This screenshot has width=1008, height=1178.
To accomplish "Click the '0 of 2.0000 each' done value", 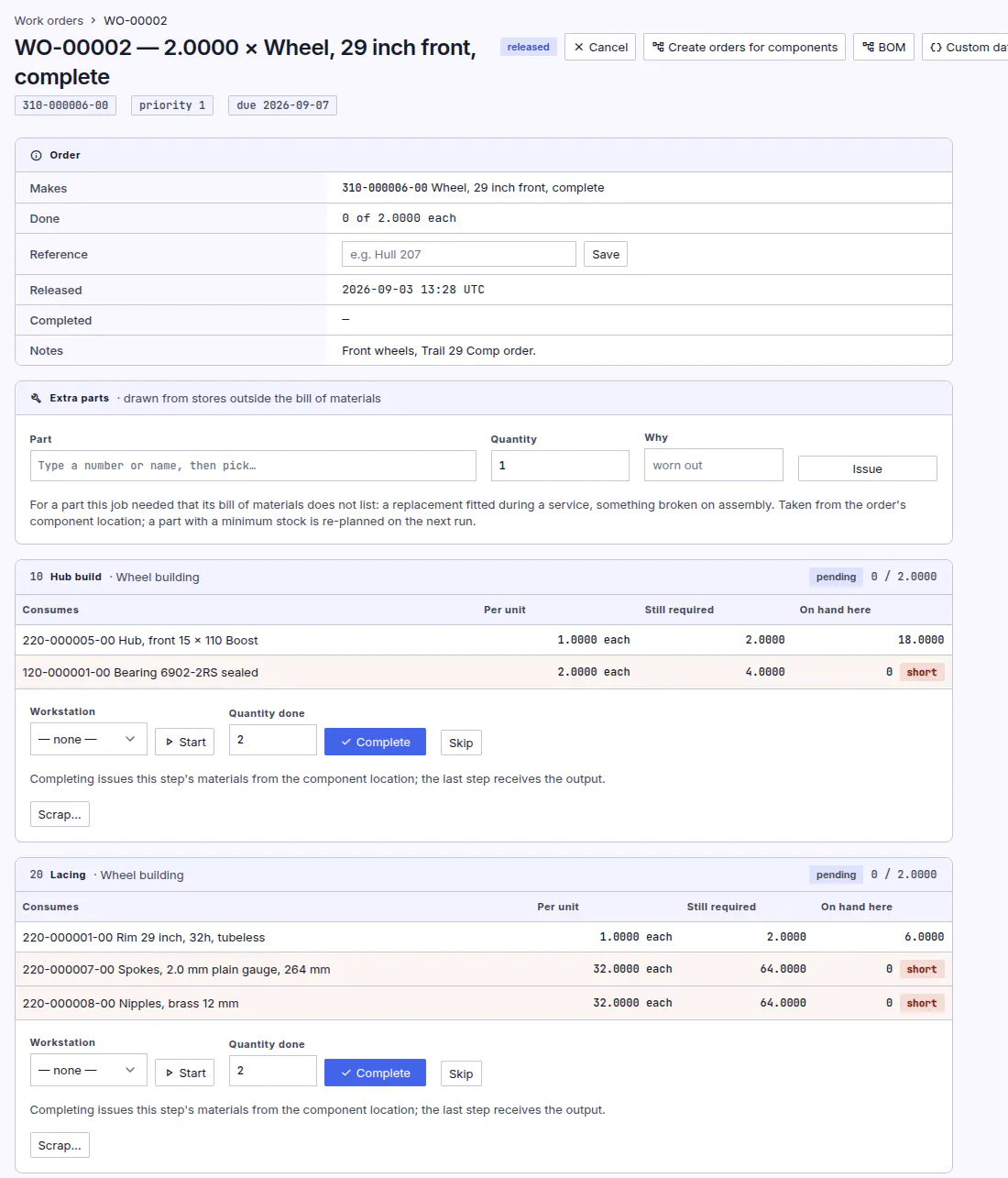I will coord(399,218).
